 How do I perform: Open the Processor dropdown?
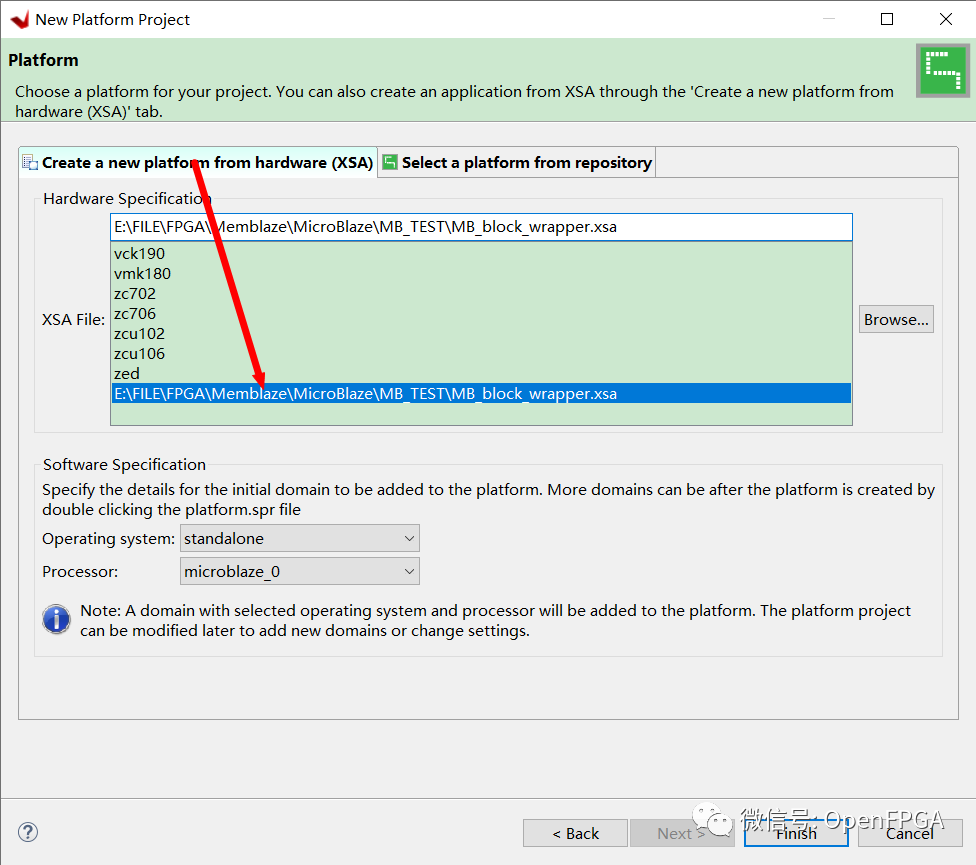pos(299,571)
